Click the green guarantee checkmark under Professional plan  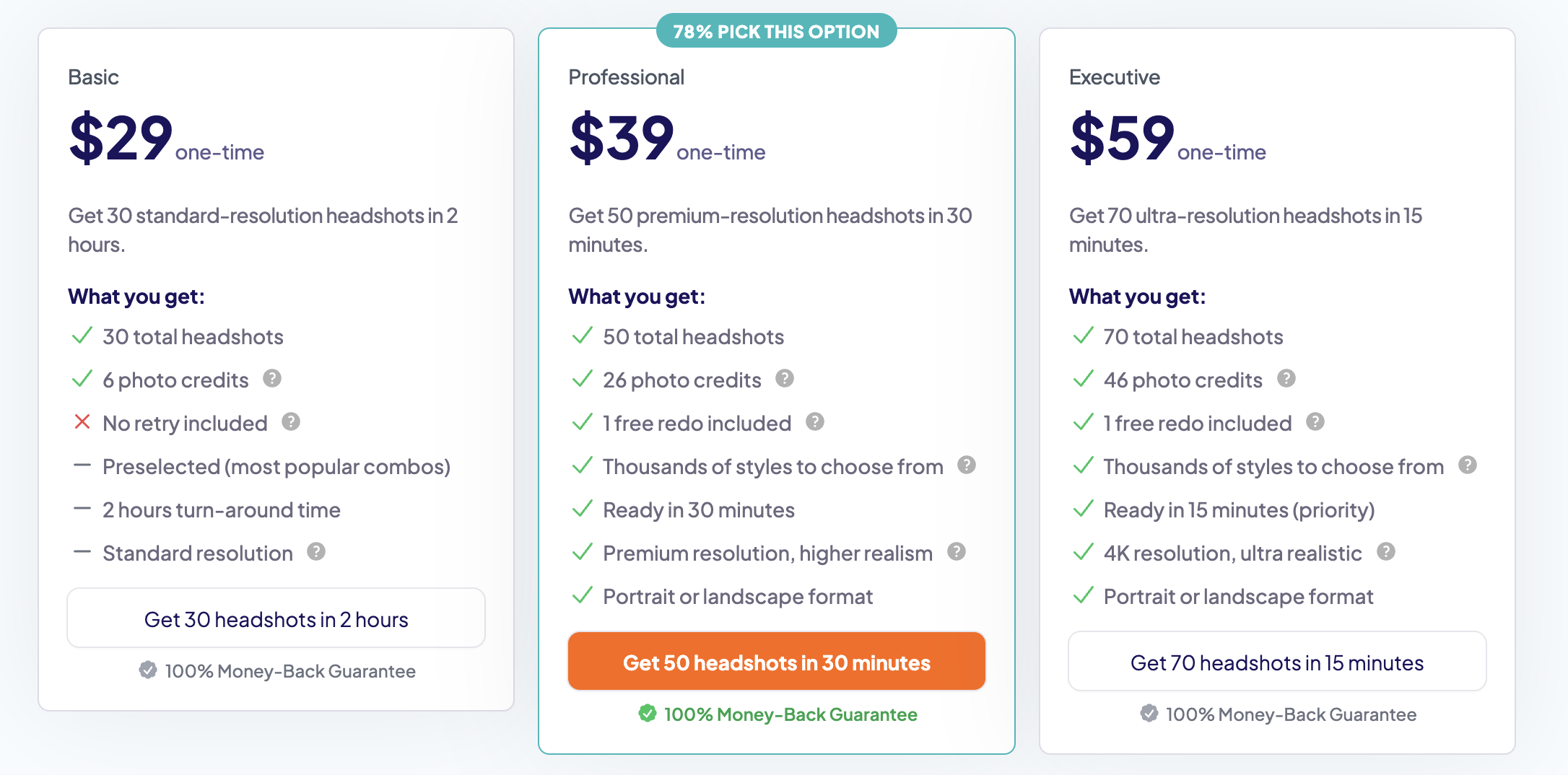648,714
